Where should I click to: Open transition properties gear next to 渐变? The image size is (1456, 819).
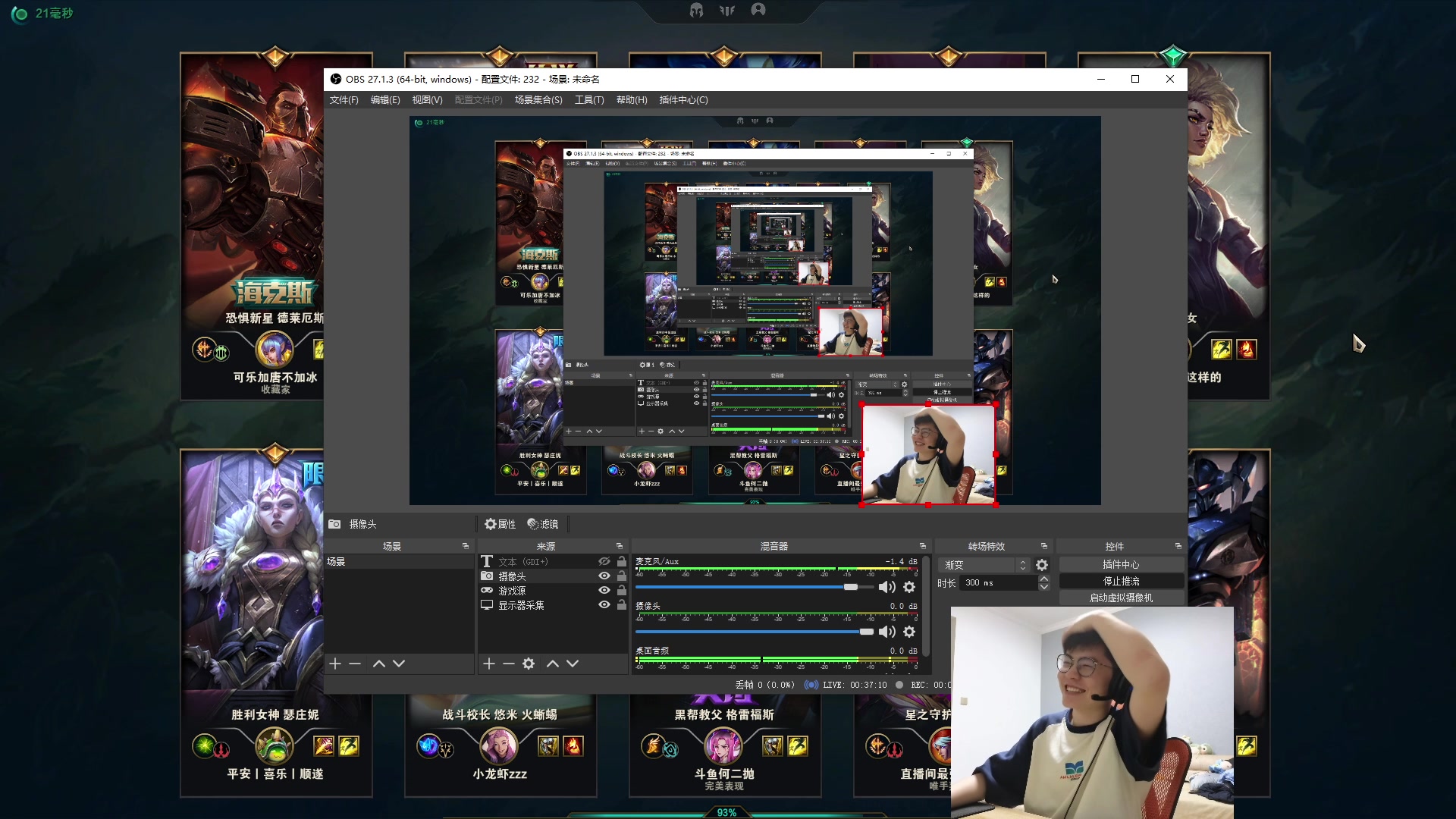pos(1042,565)
